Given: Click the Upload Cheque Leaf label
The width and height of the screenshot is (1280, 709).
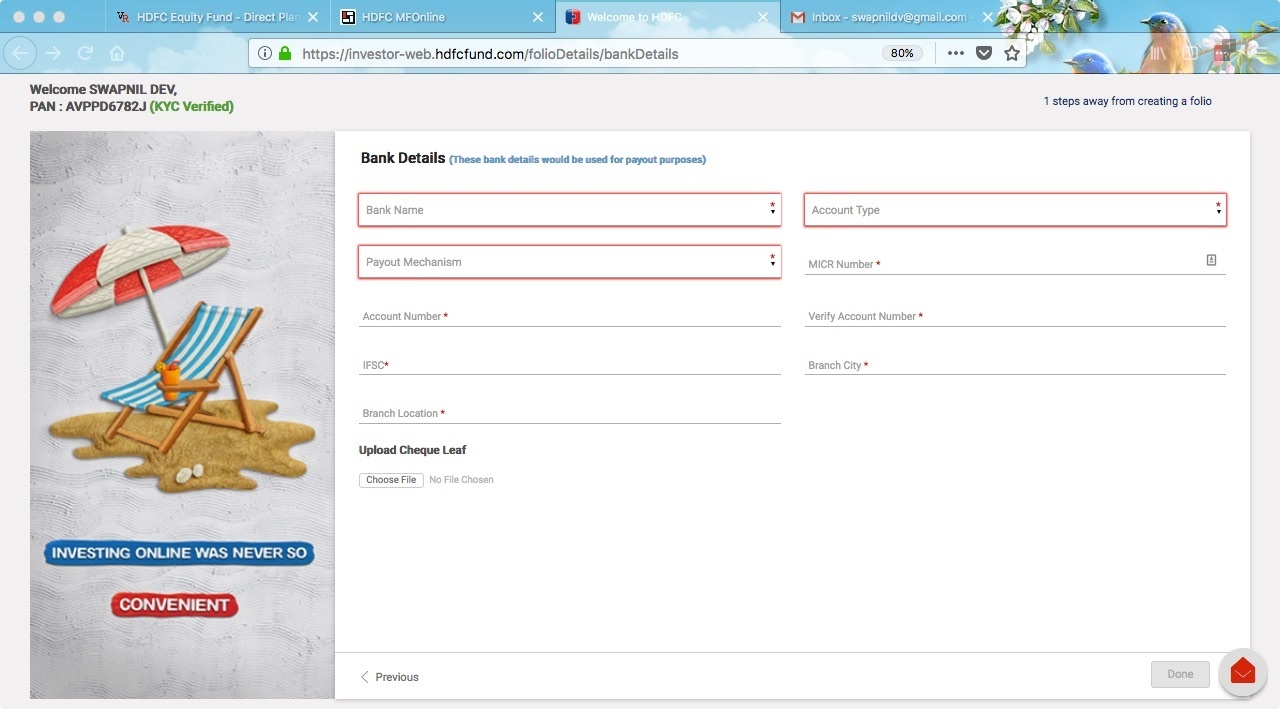Looking at the screenshot, I should (412, 450).
